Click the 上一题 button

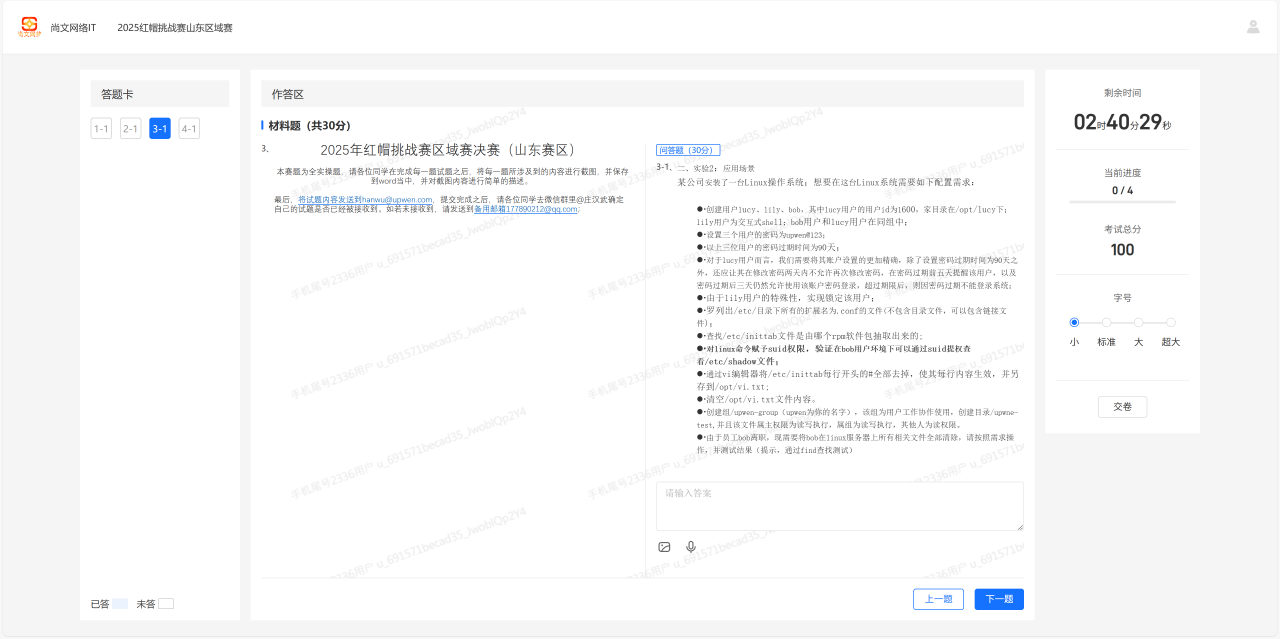[x=938, y=598]
